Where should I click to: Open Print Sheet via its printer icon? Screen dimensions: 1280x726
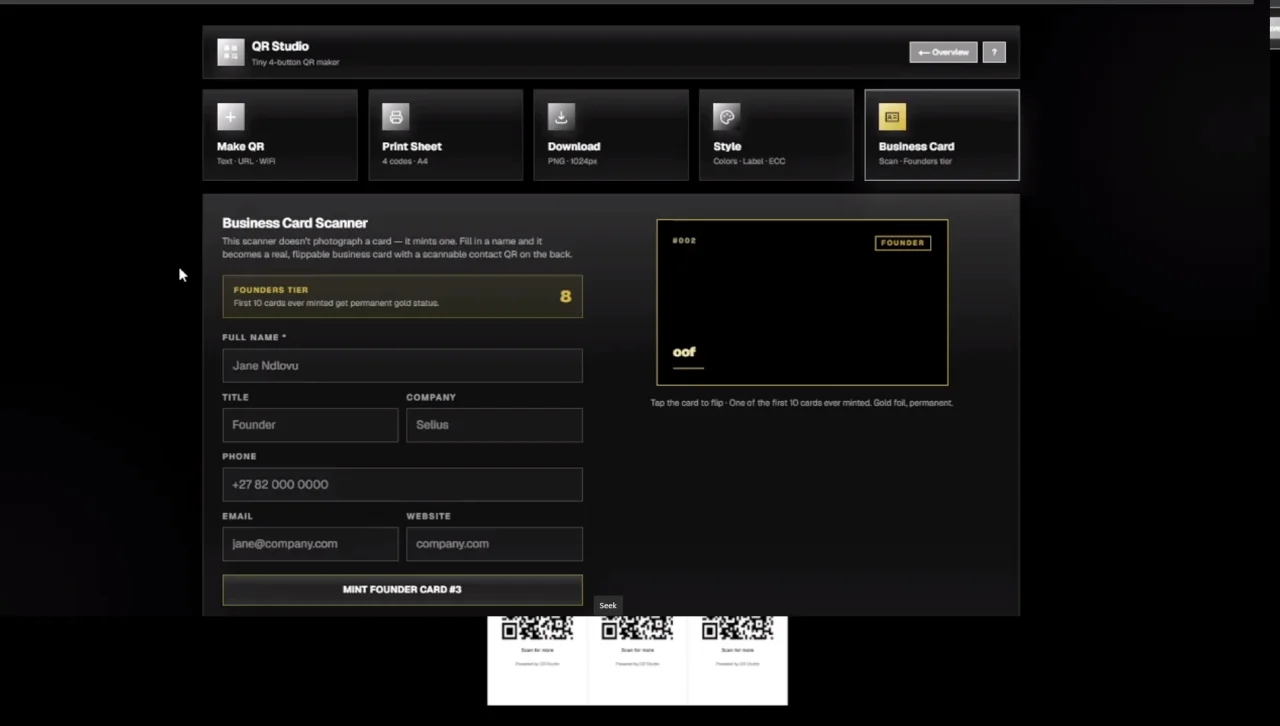click(x=396, y=117)
